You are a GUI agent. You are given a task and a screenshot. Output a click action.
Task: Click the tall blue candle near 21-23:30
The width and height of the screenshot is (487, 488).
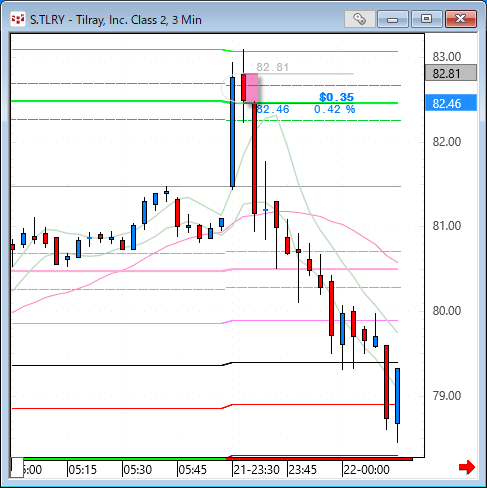pyautogui.click(x=232, y=132)
